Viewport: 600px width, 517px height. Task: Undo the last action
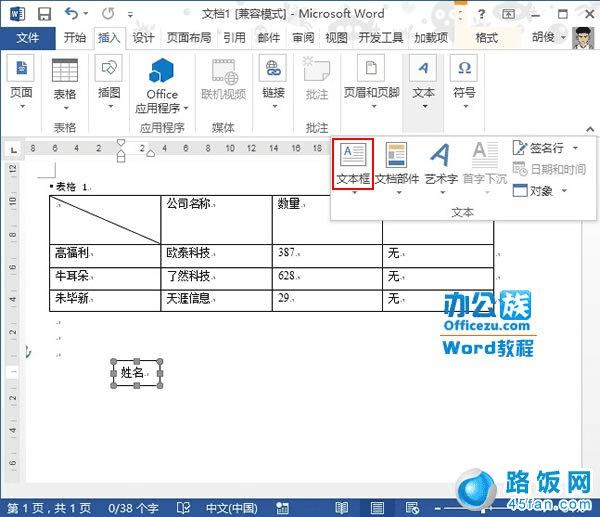pyautogui.click(x=72, y=14)
